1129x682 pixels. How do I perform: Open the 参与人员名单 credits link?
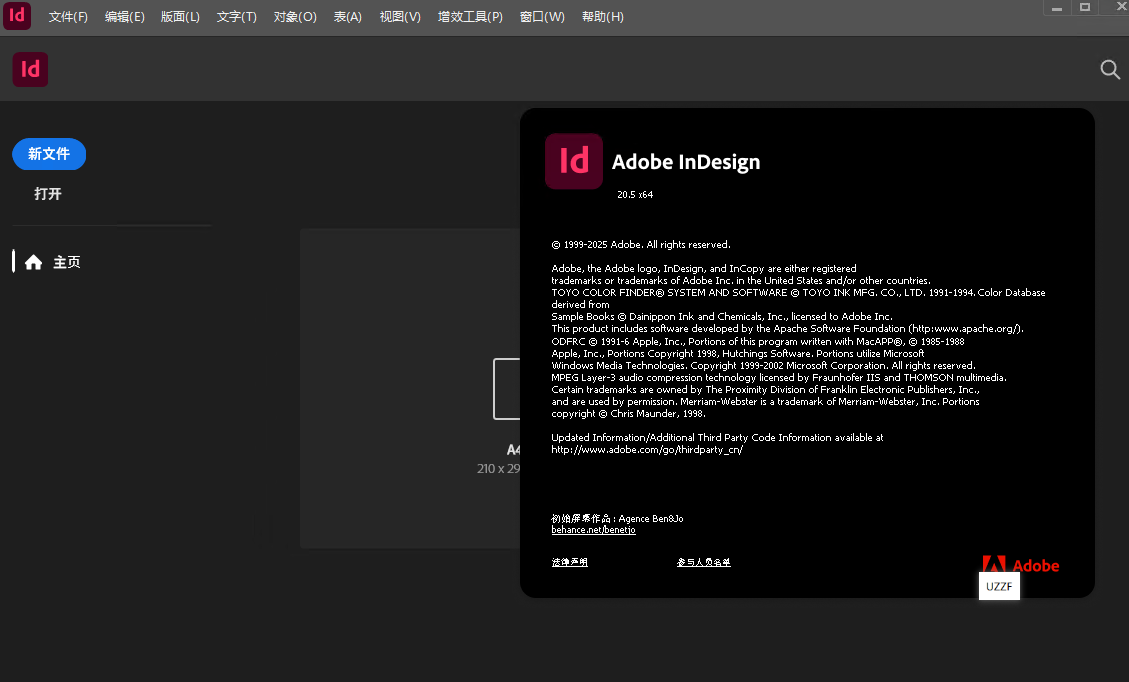pyautogui.click(x=704, y=562)
